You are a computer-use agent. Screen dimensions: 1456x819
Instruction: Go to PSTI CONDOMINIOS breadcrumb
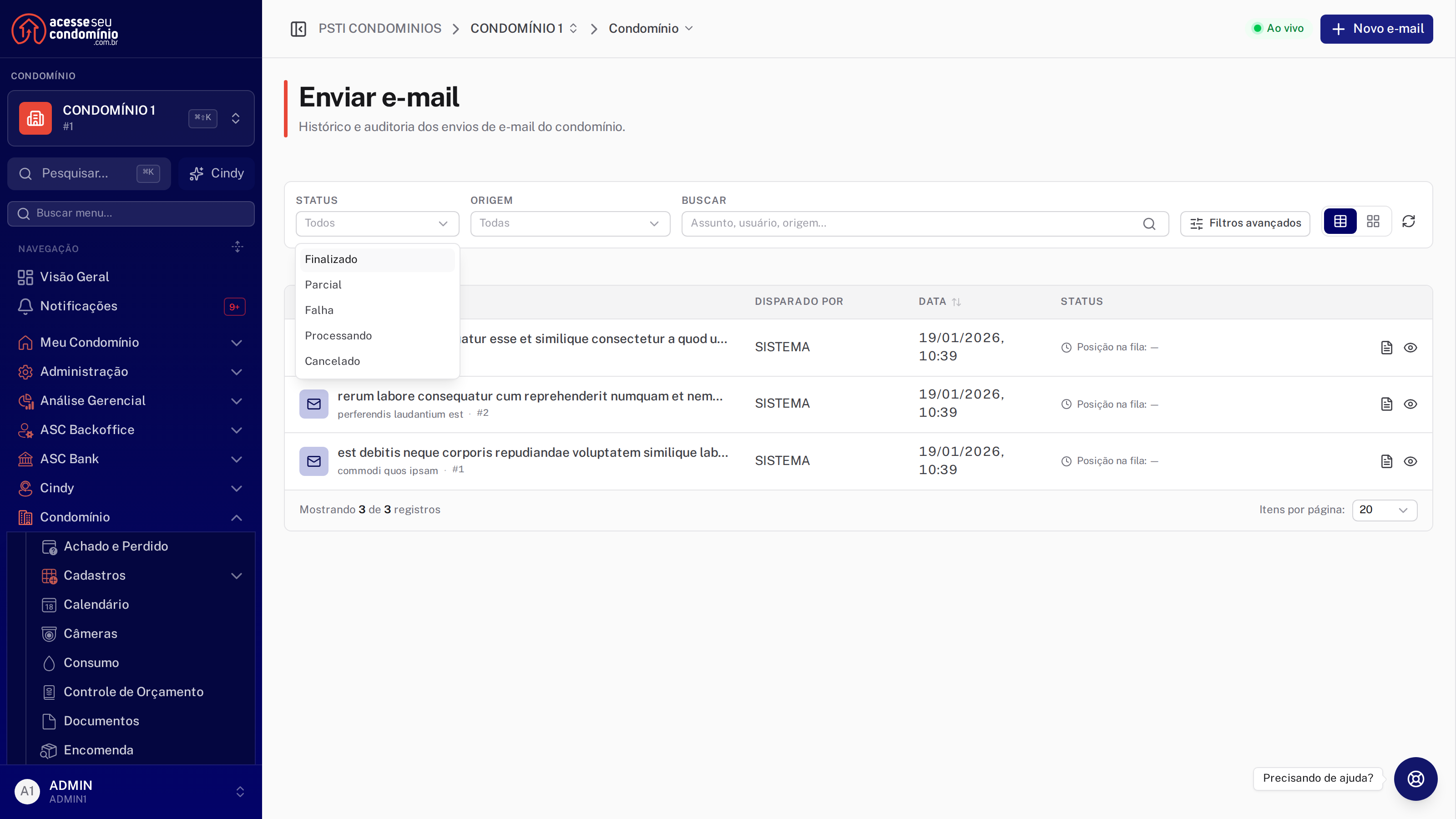click(380, 29)
